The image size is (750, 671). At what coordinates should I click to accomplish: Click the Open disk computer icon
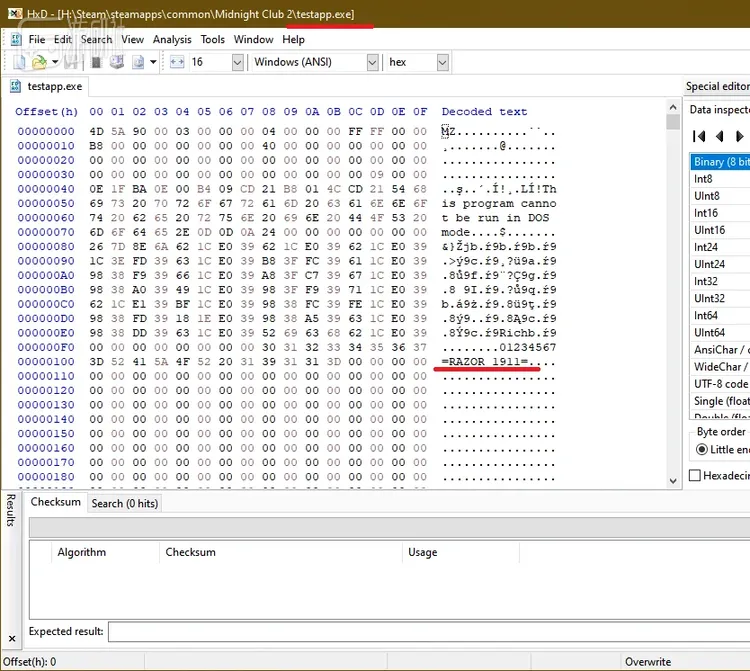pyautogui.click(x=117, y=62)
